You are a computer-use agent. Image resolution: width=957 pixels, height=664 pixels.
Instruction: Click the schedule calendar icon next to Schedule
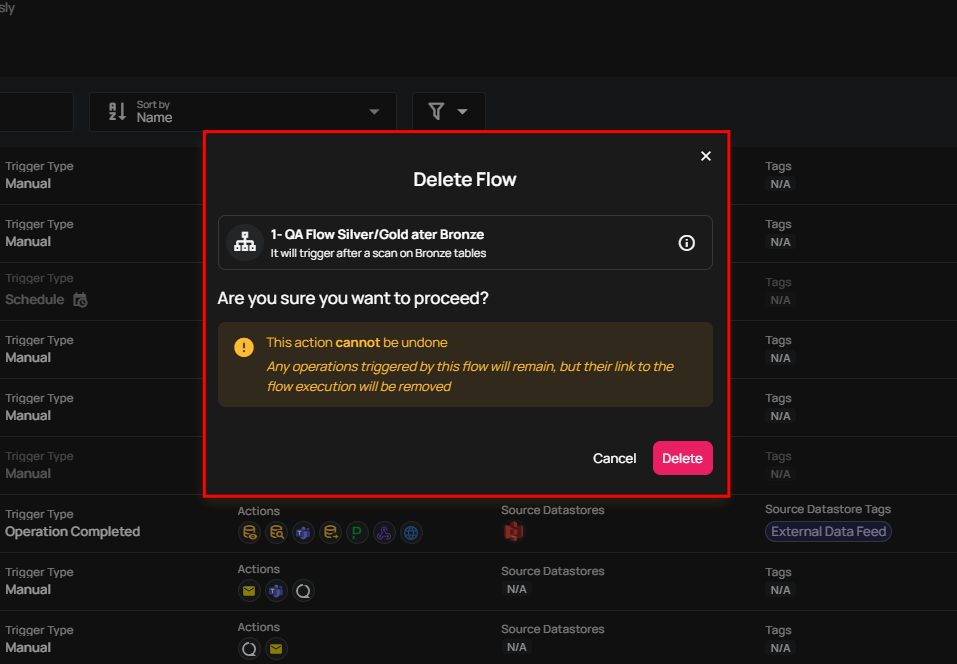pyautogui.click(x=80, y=300)
